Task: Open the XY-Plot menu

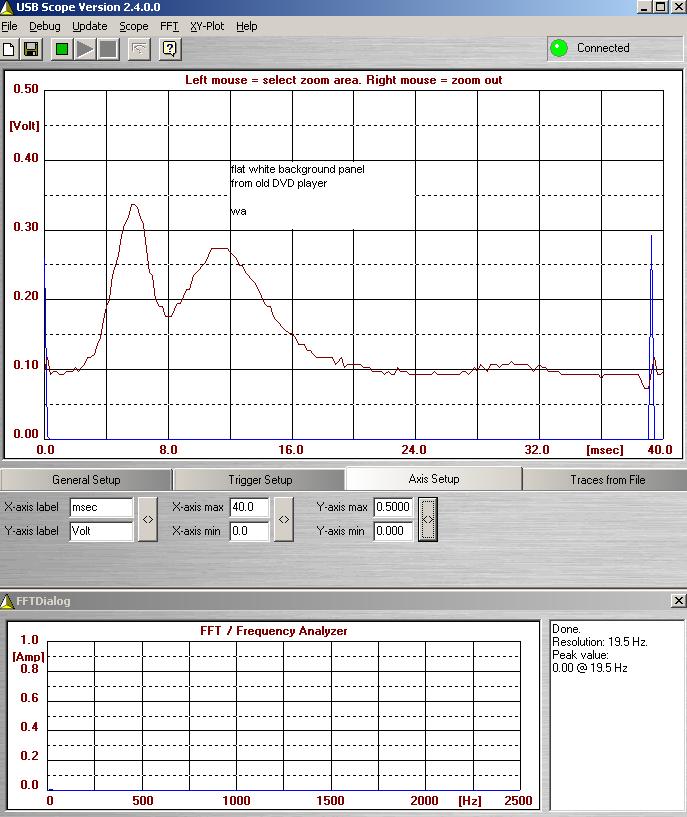Action: [208, 26]
